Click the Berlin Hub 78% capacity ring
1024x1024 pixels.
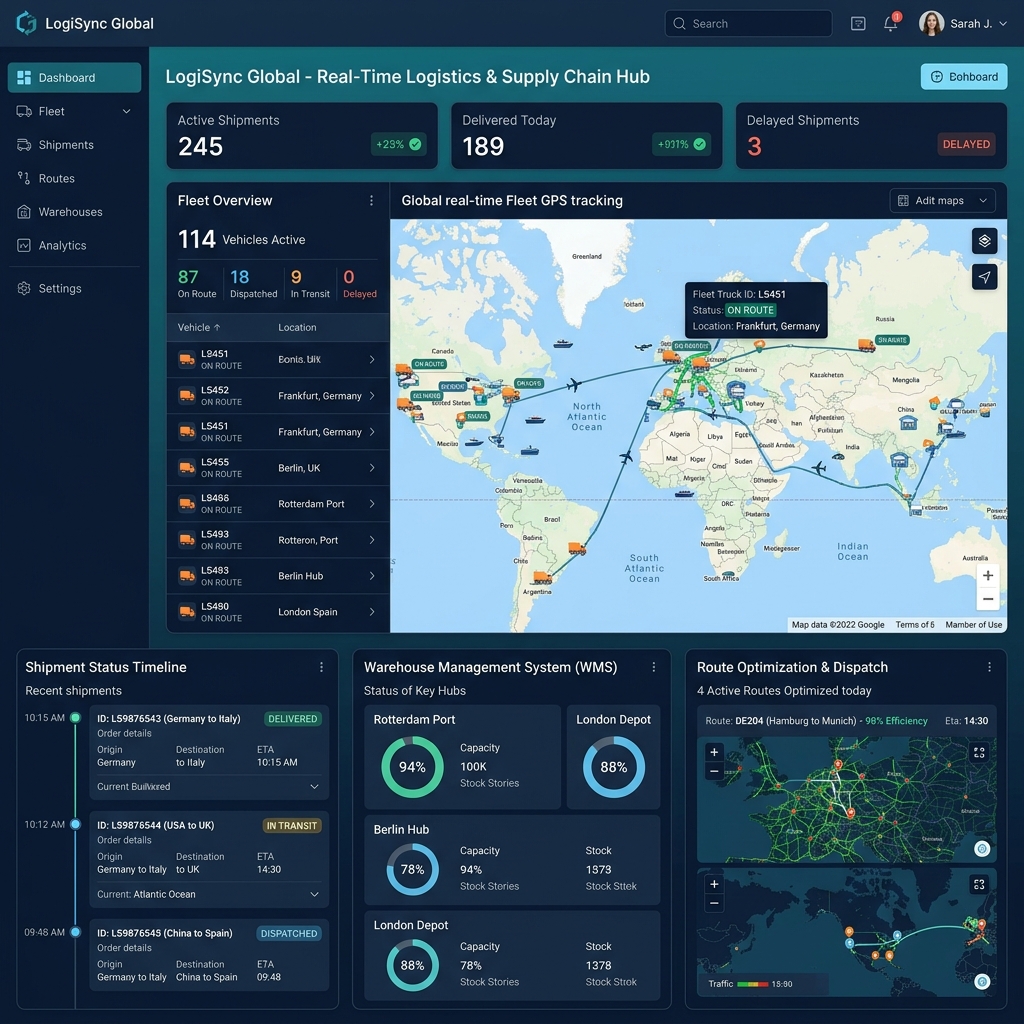[x=412, y=869]
